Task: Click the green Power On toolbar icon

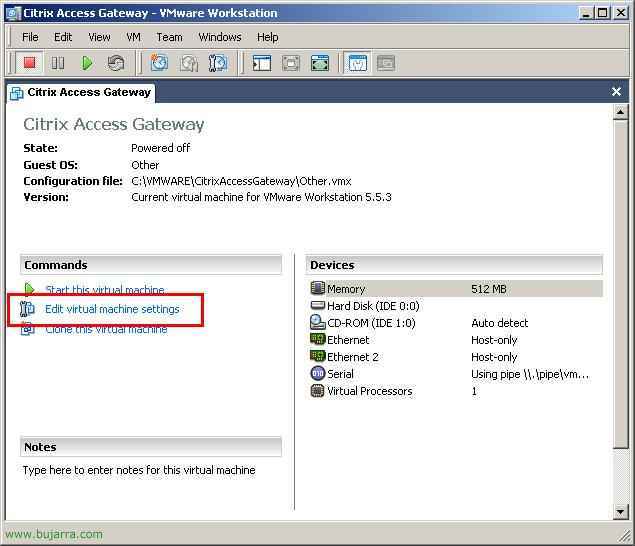Action: point(87,63)
